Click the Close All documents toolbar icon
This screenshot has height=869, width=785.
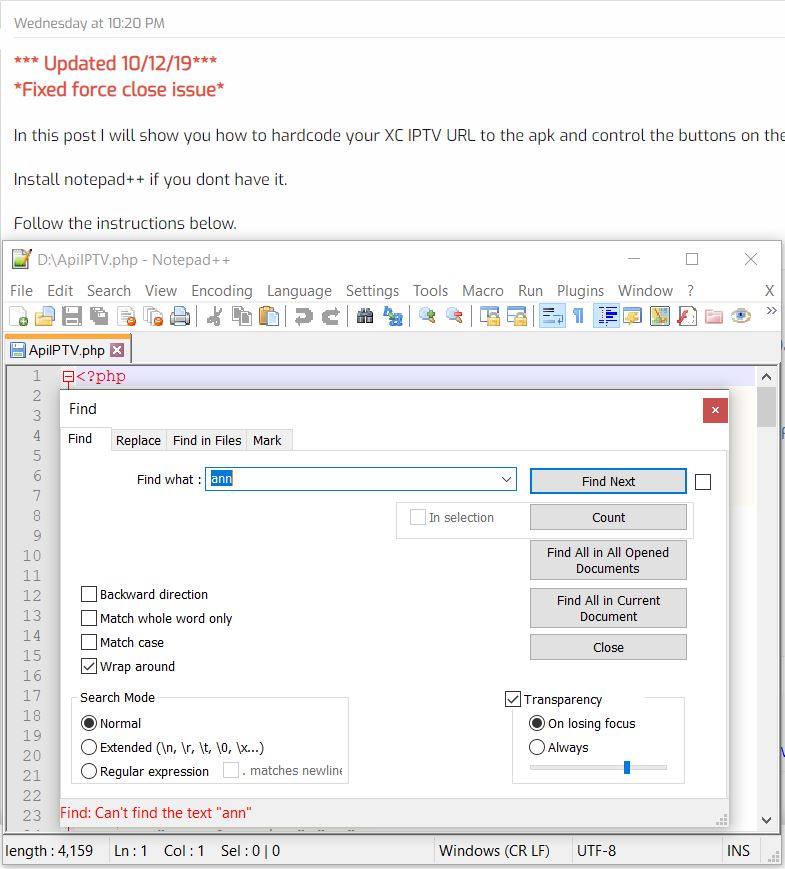click(x=153, y=316)
